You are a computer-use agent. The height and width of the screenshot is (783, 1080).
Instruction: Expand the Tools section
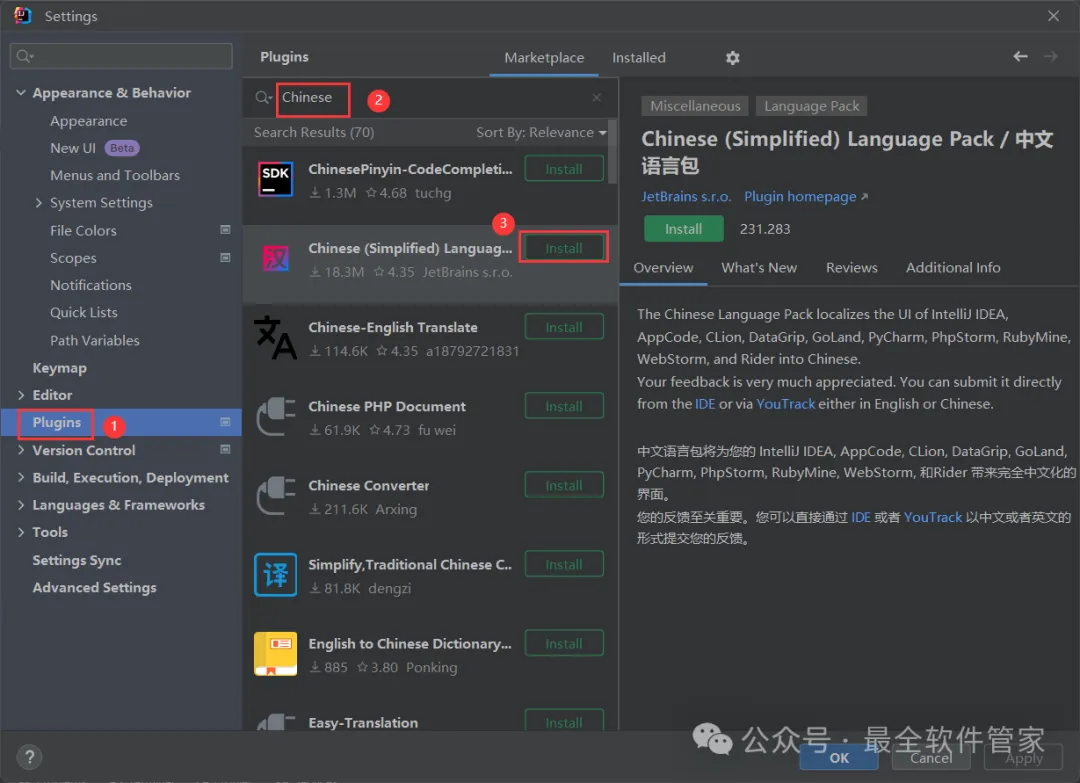point(21,532)
